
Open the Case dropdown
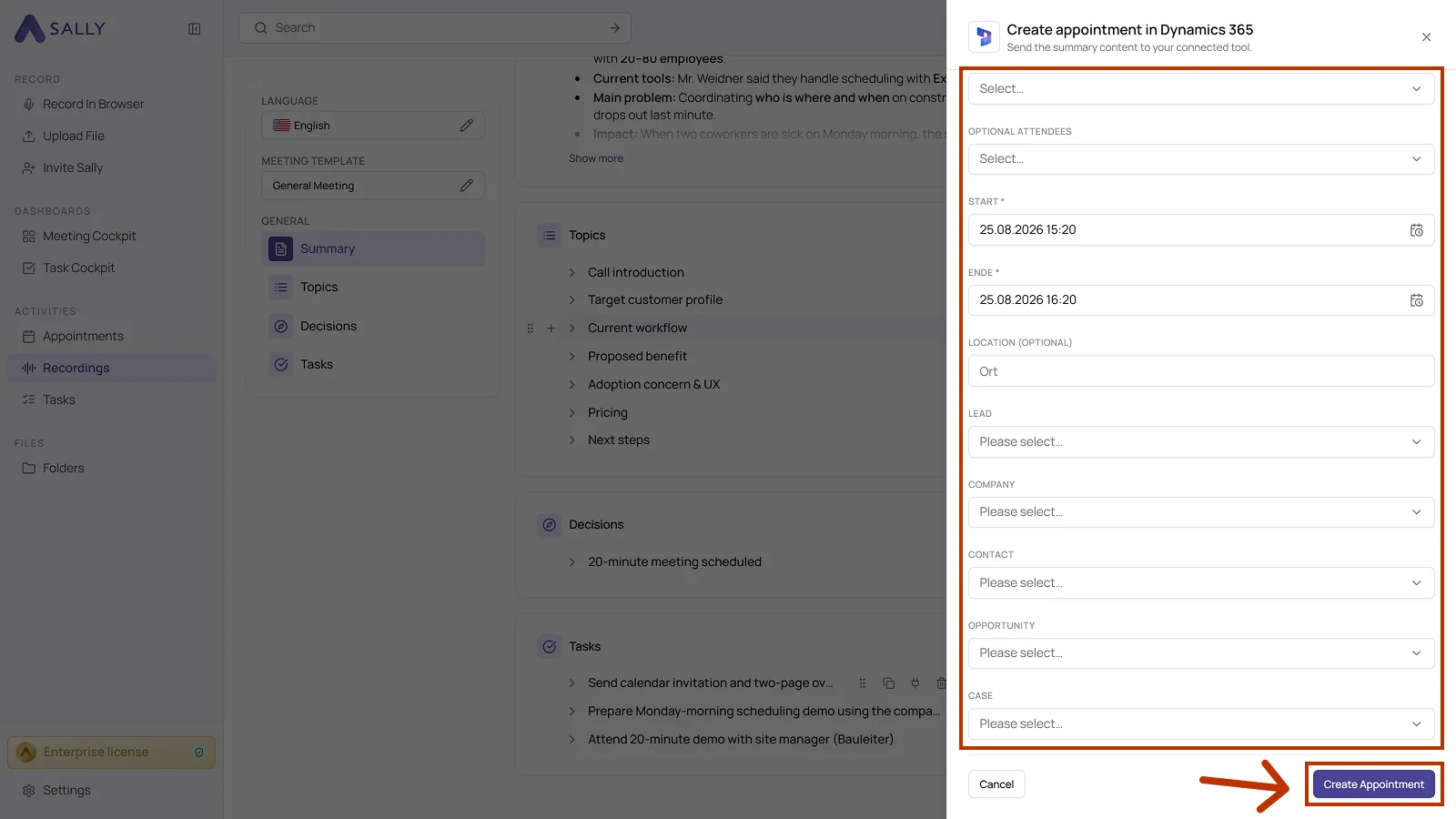(x=1201, y=724)
